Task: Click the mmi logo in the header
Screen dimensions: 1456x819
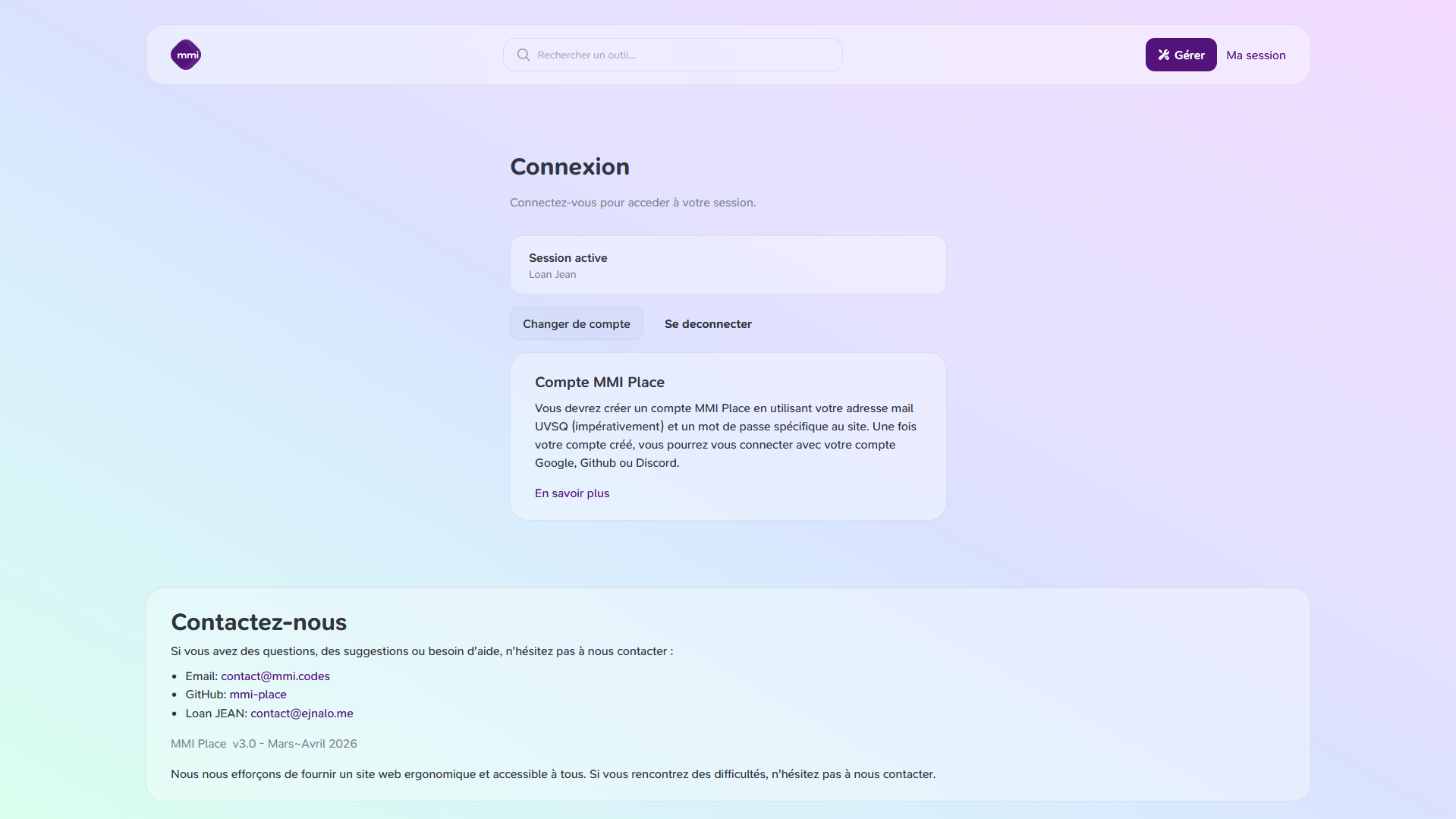Action: pos(186,55)
